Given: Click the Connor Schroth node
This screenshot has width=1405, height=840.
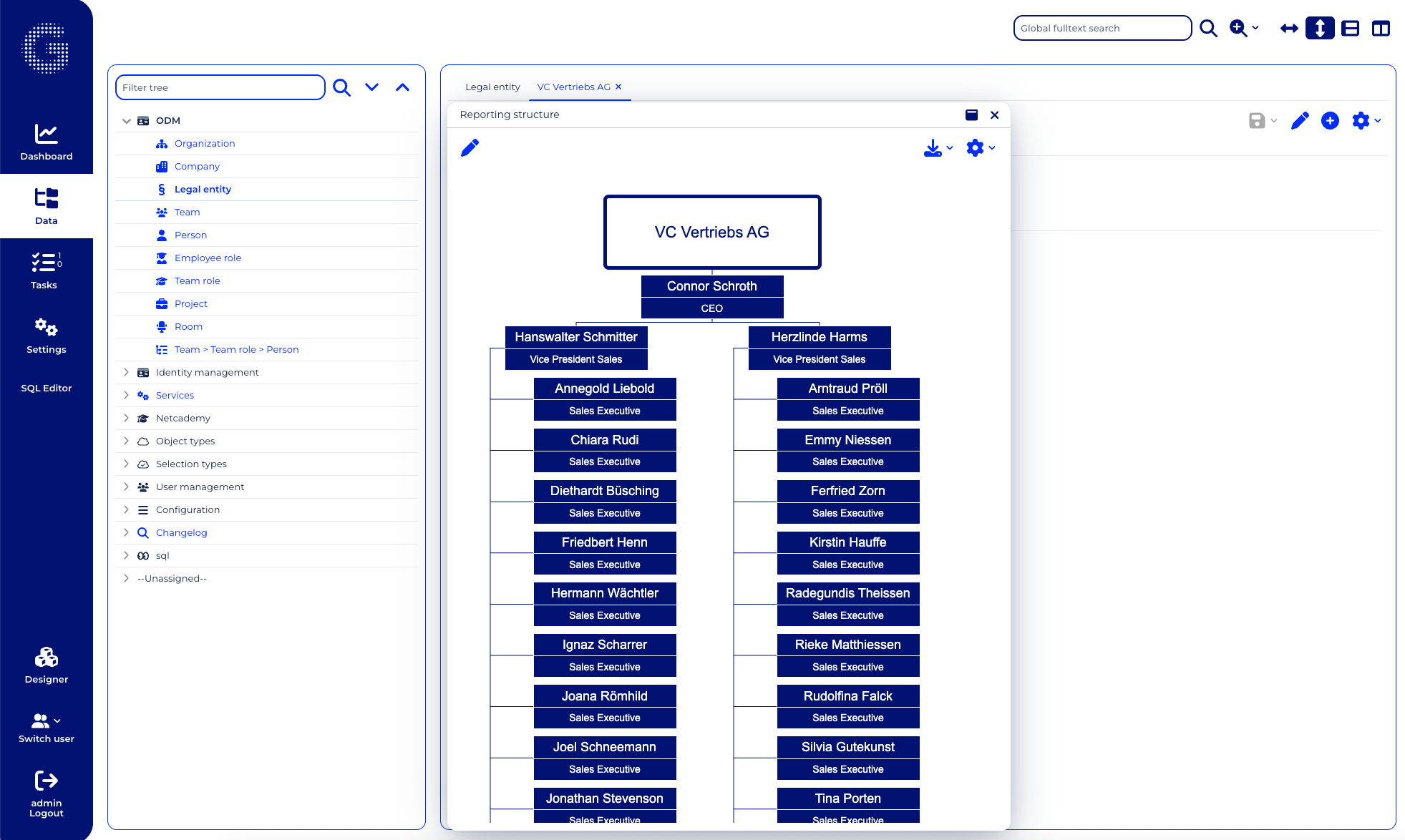Looking at the screenshot, I should click(711, 286).
